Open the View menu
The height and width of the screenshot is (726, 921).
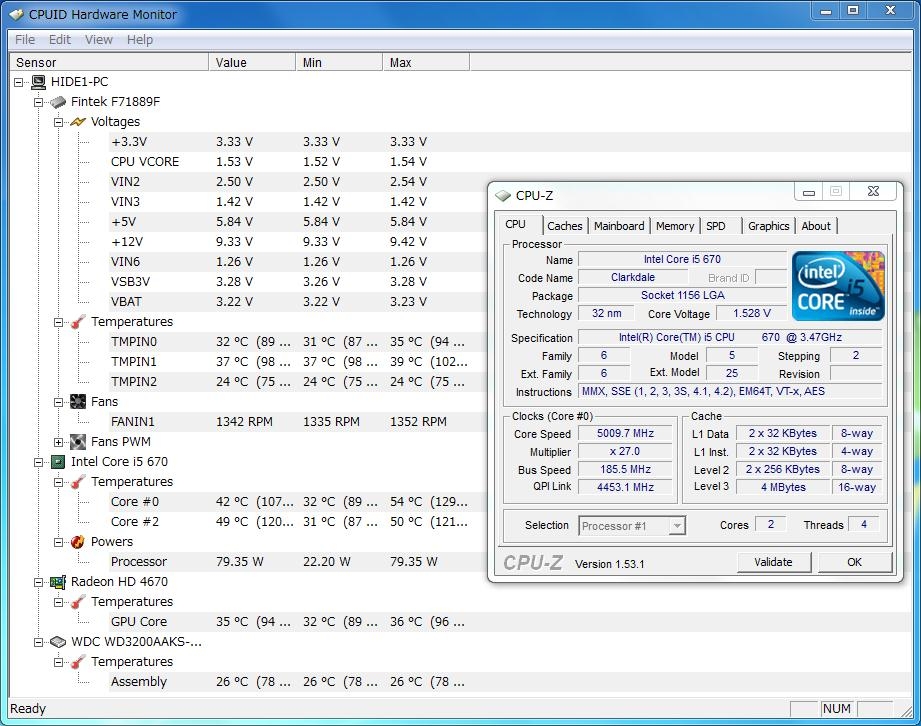coord(98,40)
